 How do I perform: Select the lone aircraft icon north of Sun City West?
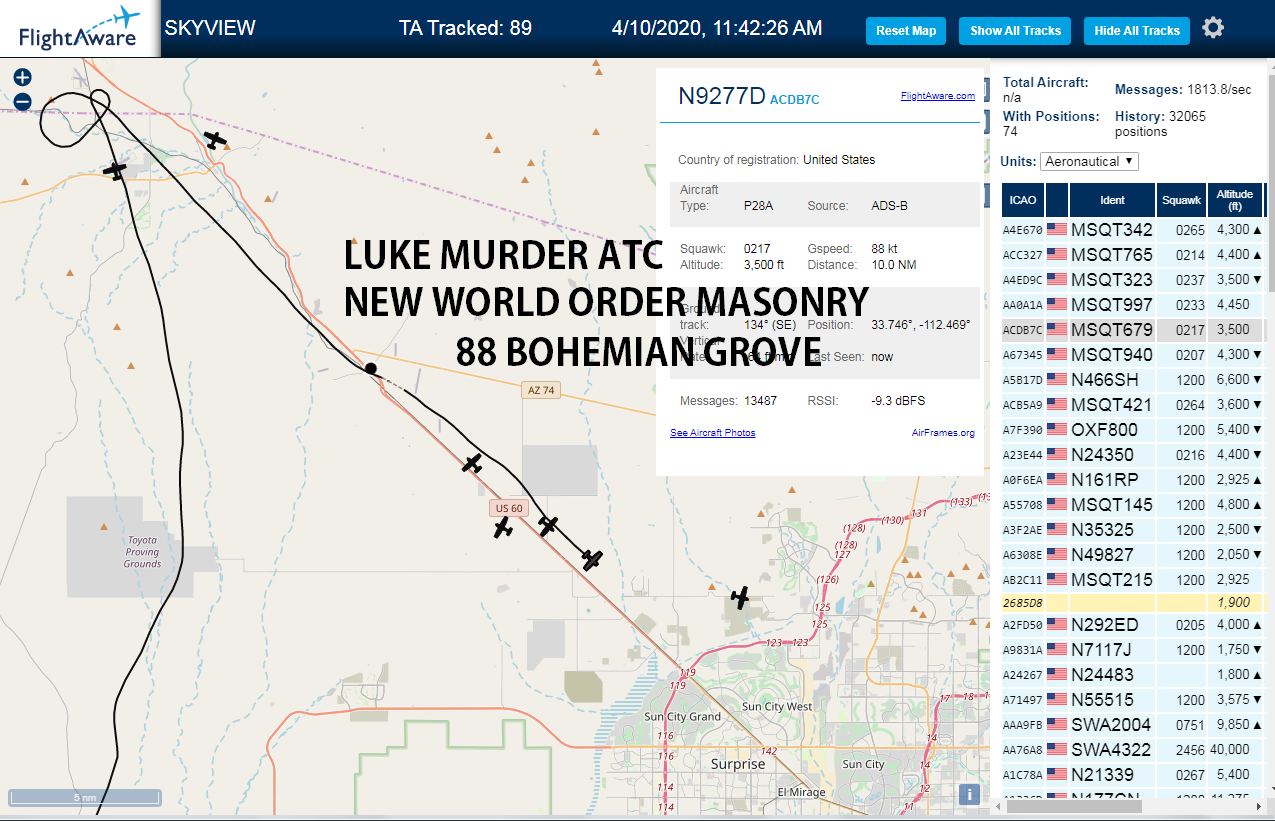click(x=739, y=598)
